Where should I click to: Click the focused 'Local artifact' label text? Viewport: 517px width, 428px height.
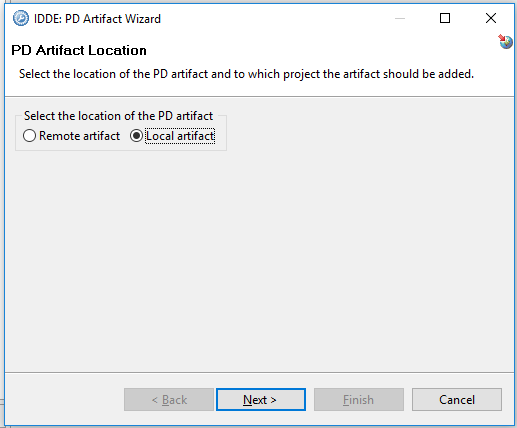click(x=180, y=136)
